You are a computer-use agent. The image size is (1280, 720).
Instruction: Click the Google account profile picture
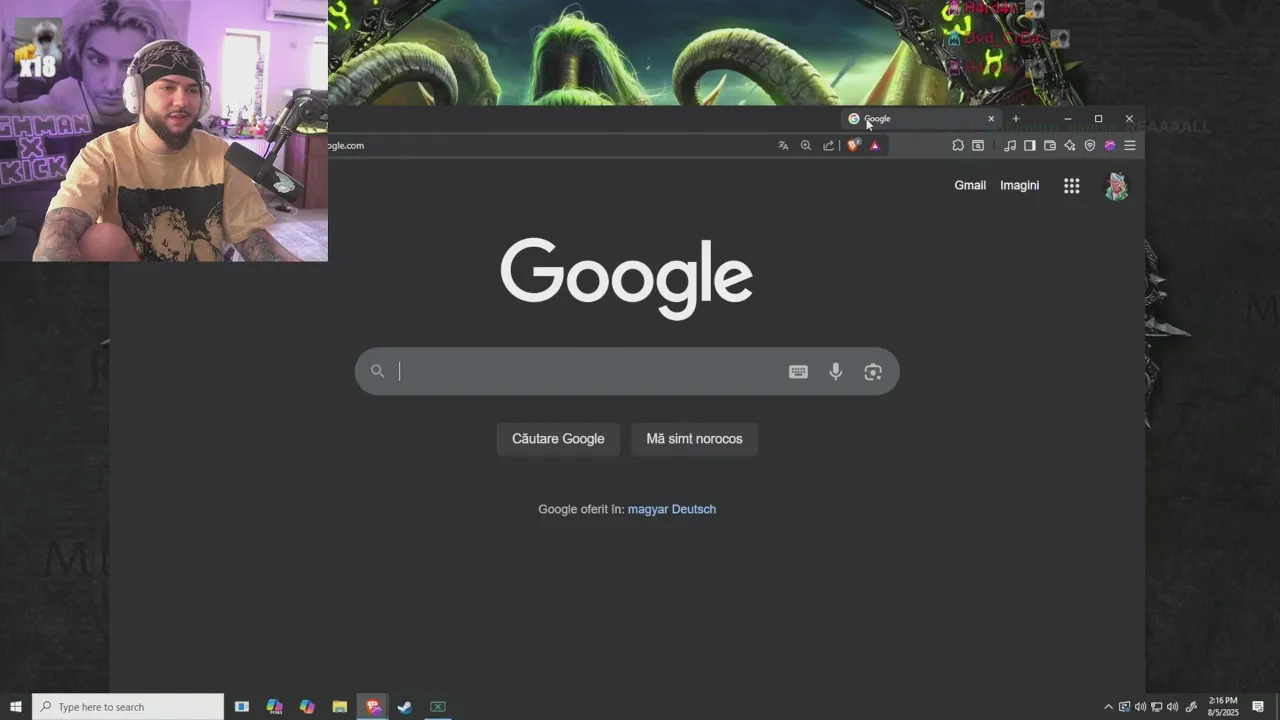click(x=1117, y=186)
